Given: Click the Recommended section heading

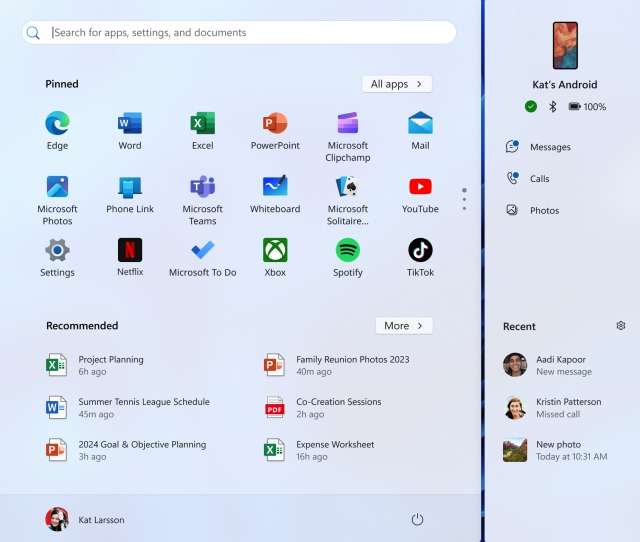Looking at the screenshot, I should coord(82,326).
